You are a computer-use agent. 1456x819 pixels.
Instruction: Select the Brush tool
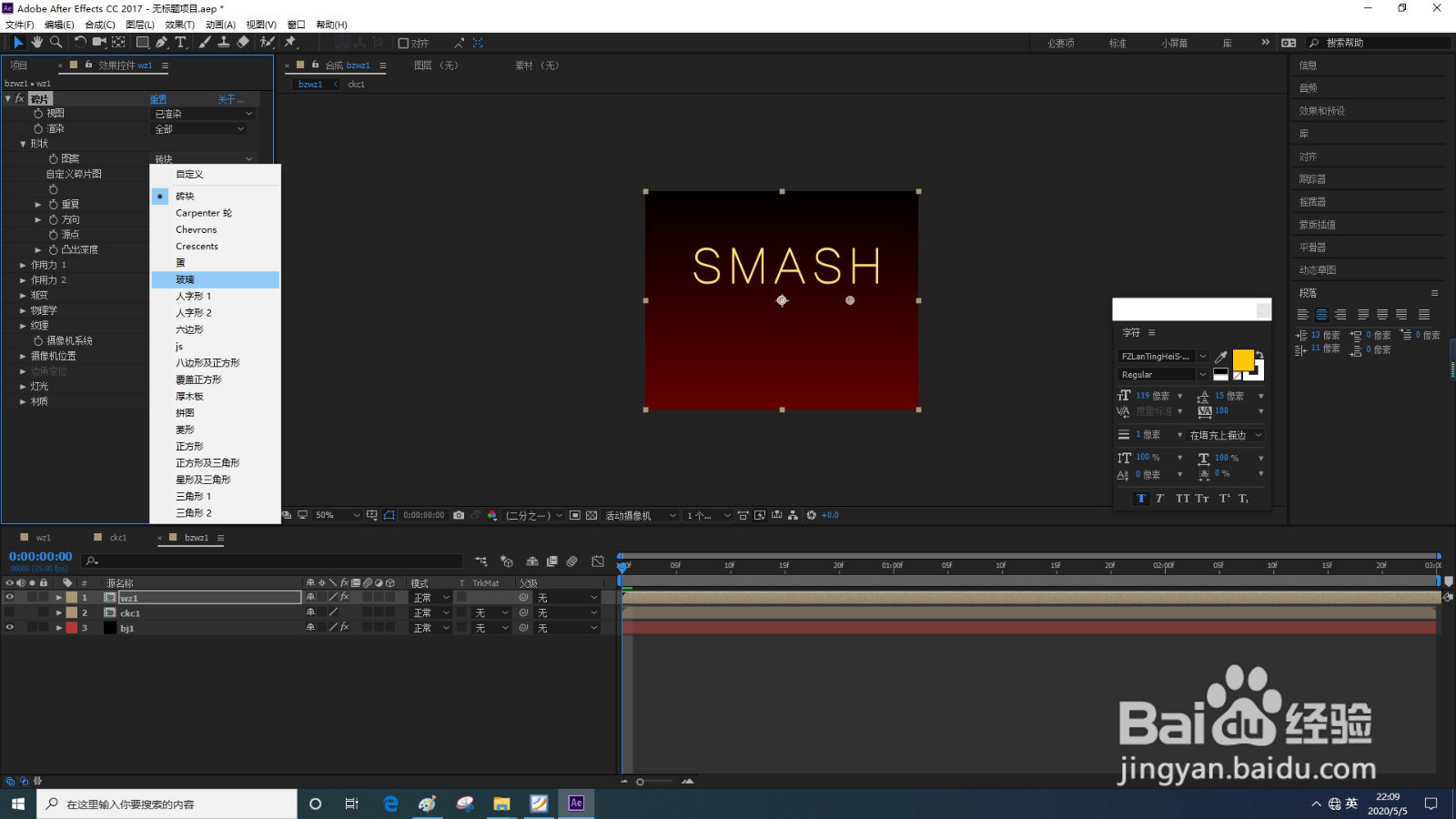coord(205,42)
